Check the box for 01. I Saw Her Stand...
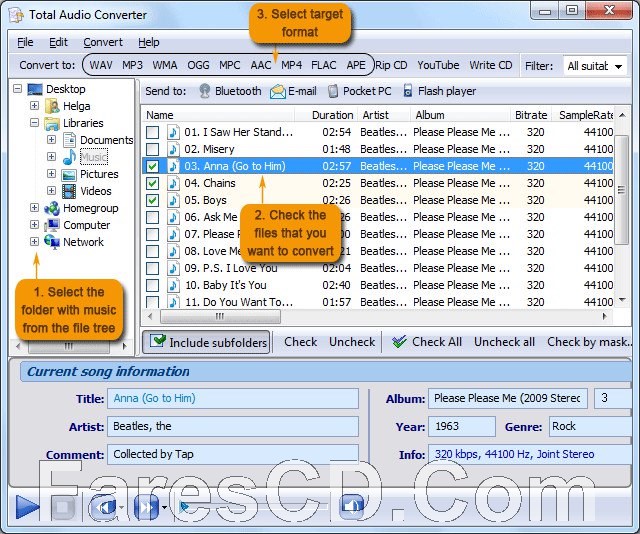 point(153,132)
